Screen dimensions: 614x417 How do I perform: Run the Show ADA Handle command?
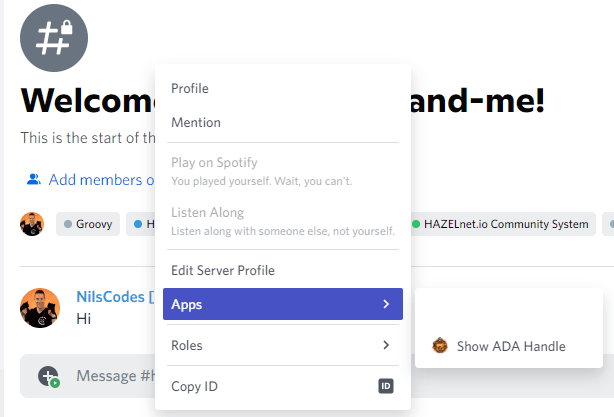(x=509, y=346)
